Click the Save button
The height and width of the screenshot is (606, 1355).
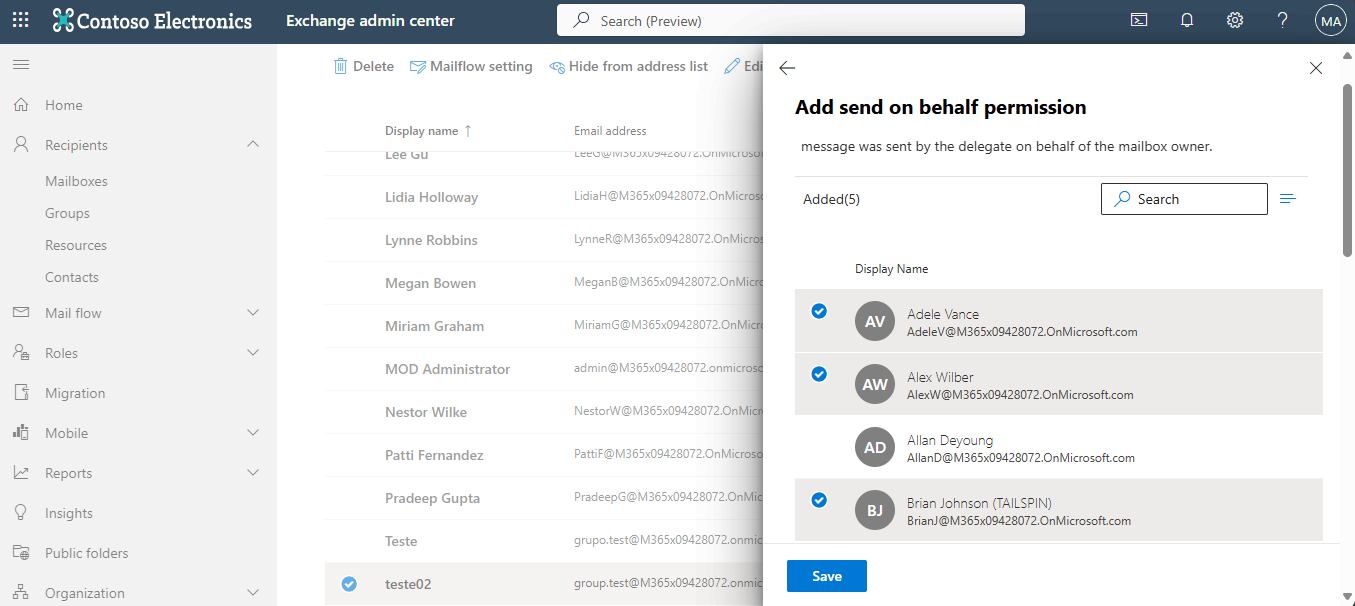(x=826, y=576)
